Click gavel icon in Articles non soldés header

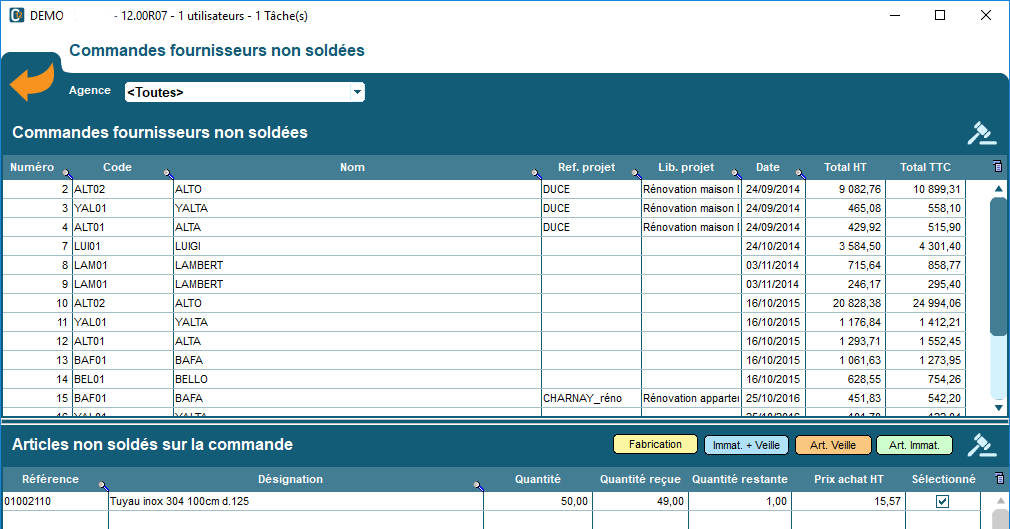click(982, 444)
